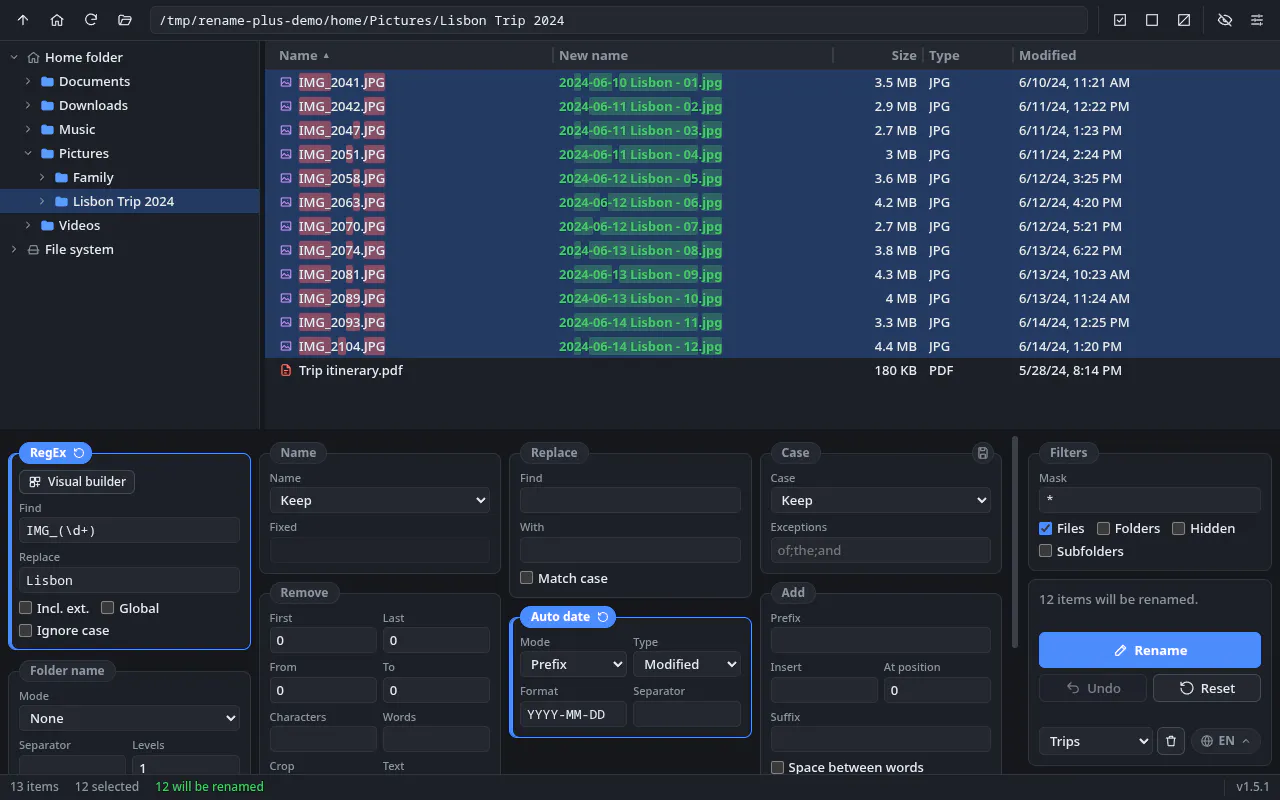
Task: Reset the Auto date panel icon
Action: point(603,617)
